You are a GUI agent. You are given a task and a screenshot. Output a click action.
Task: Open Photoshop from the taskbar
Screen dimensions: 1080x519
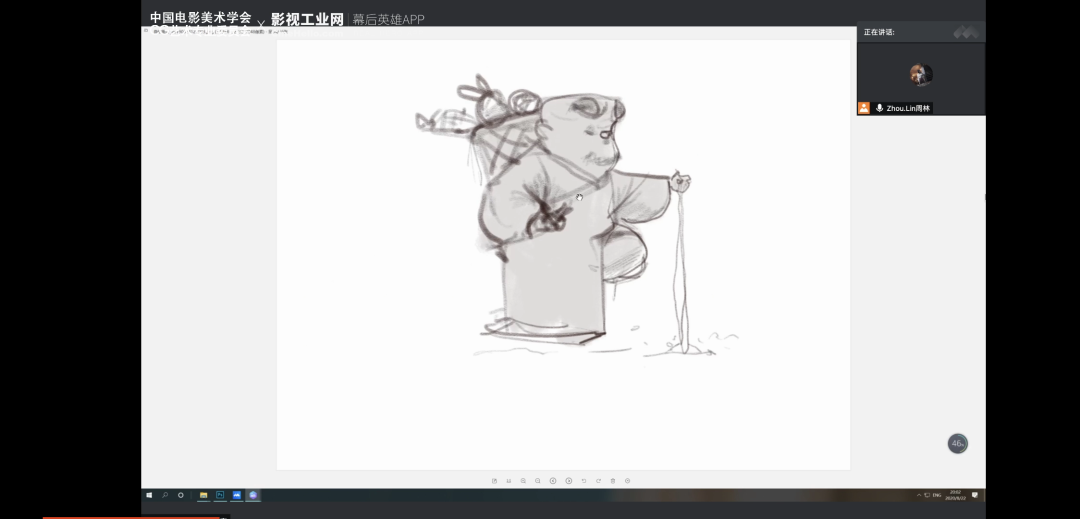coord(220,495)
